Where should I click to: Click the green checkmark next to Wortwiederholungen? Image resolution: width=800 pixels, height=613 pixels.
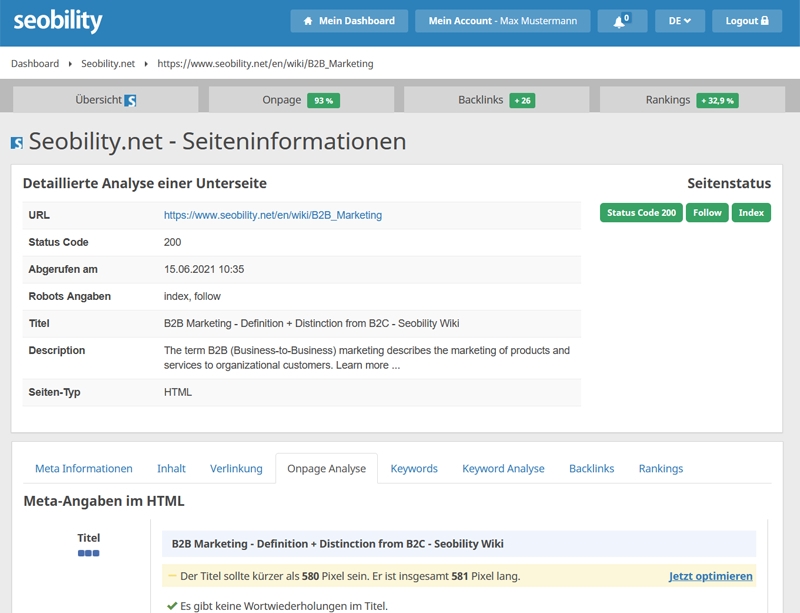coord(171,605)
